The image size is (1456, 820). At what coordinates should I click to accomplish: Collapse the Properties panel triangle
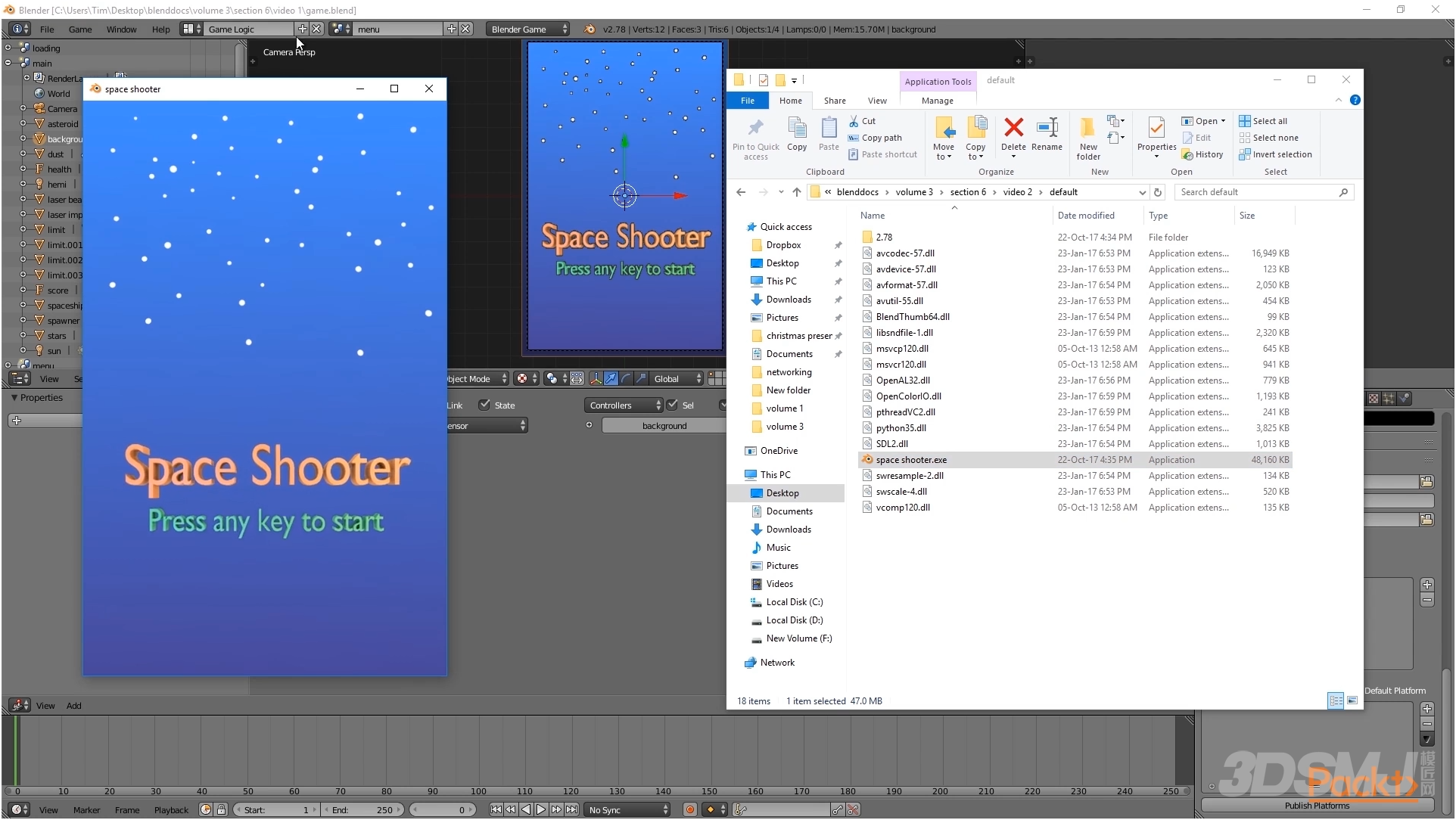[14, 397]
